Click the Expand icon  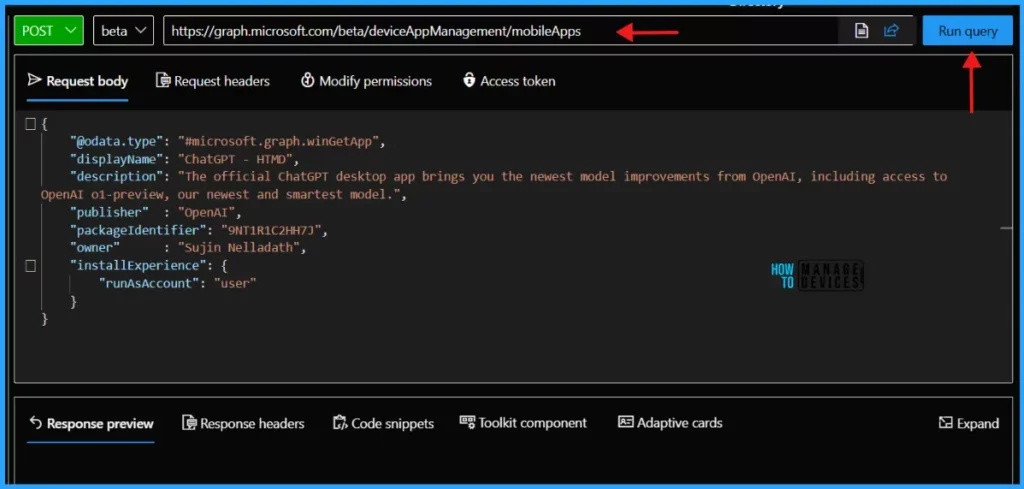[946, 423]
